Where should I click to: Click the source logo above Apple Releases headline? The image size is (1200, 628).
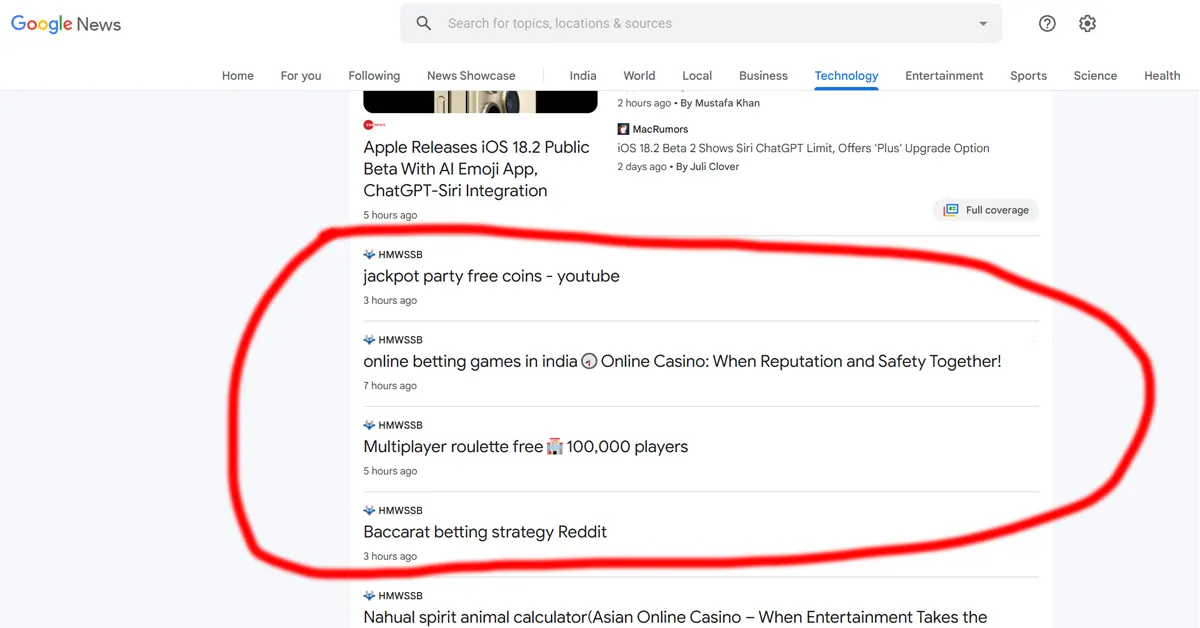pyautogui.click(x=374, y=125)
